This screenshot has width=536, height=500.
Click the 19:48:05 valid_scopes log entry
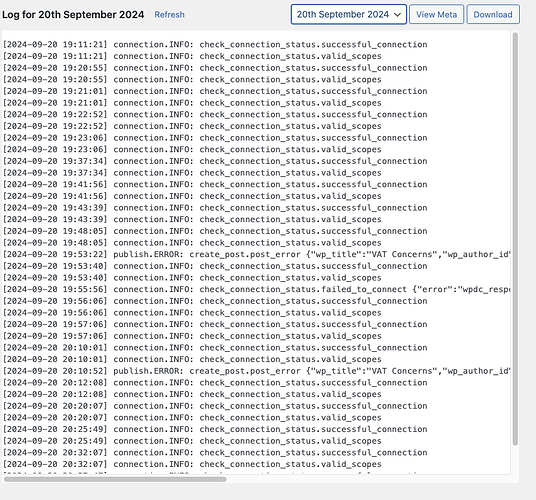[x=192, y=243]
